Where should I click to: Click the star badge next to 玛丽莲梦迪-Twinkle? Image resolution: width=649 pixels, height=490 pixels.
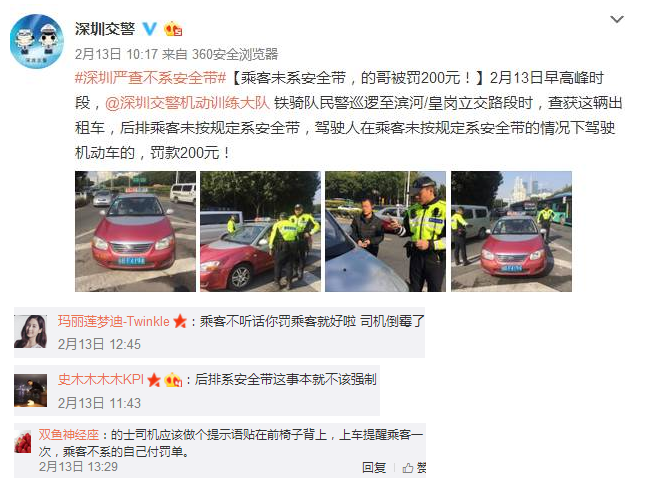tap(180, 321)
